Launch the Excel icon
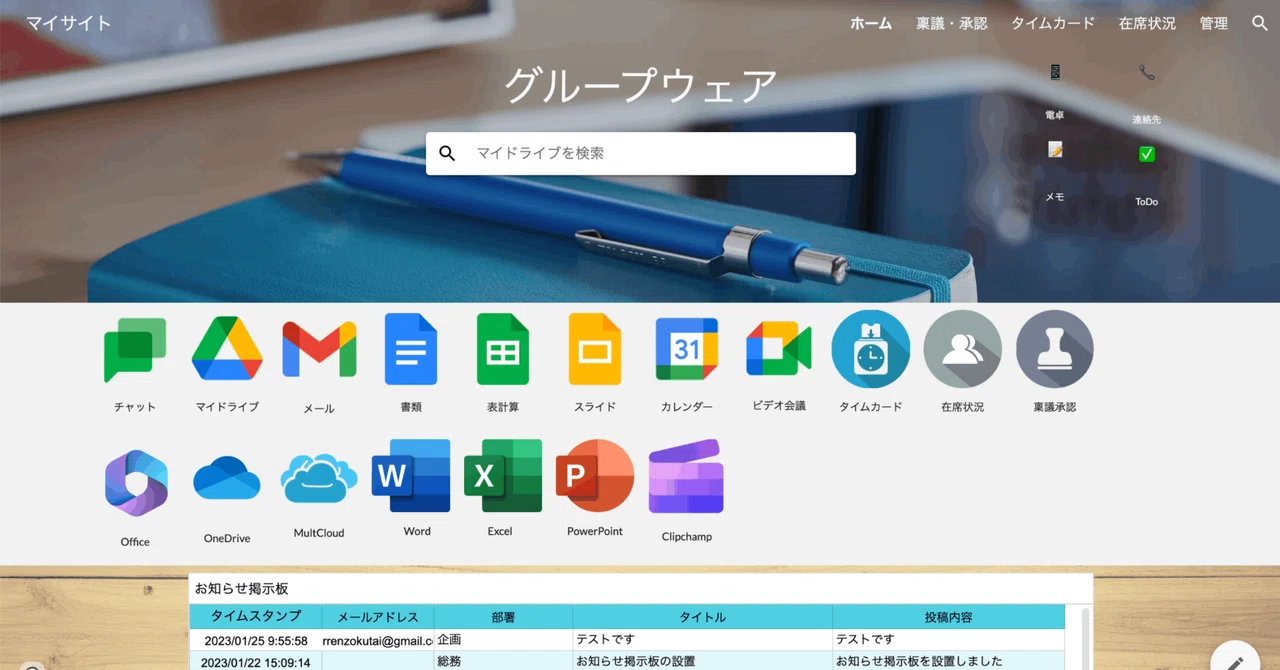The image size is (1280, 670). click(503, 475)
